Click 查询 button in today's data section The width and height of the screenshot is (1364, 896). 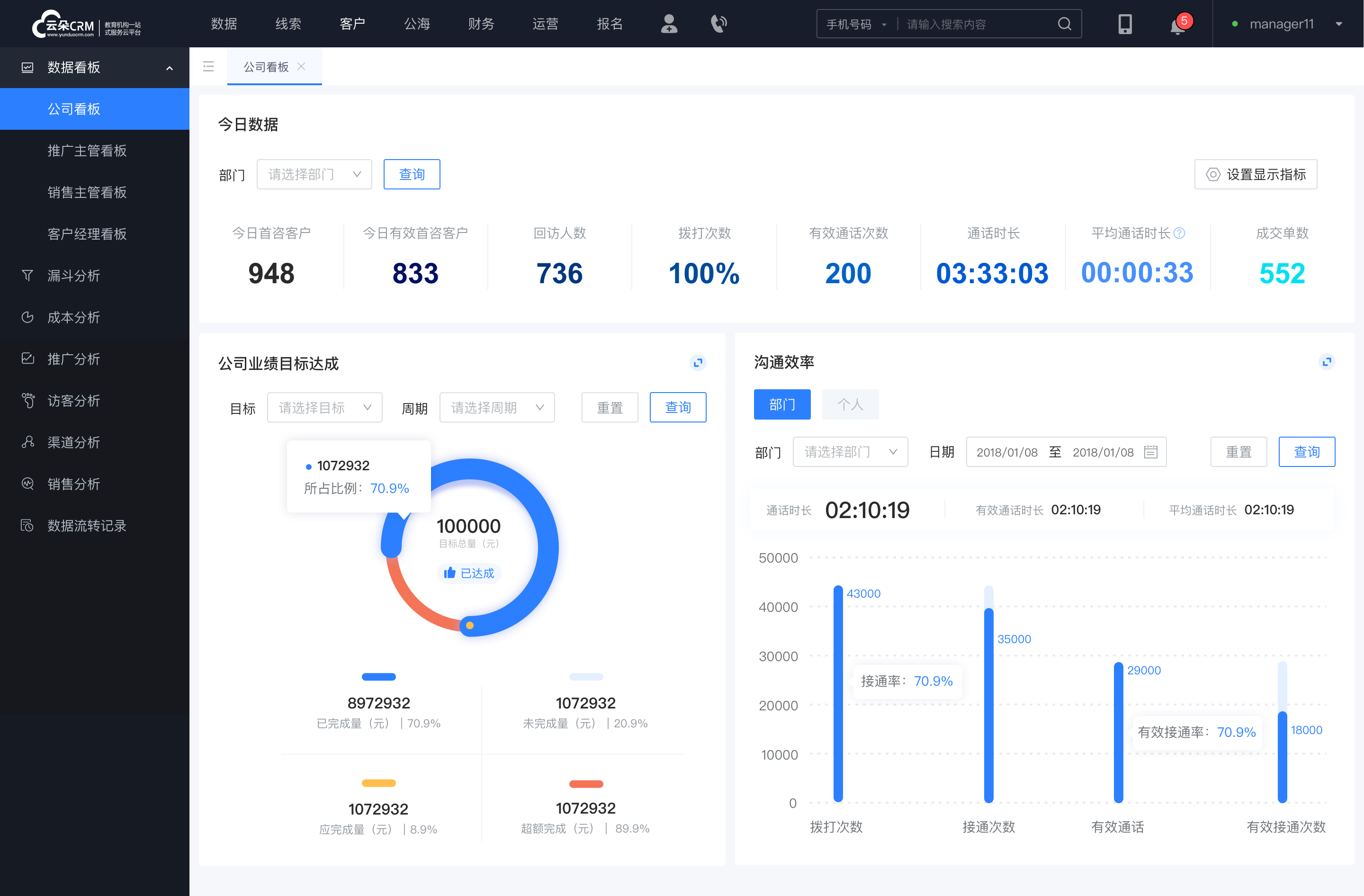tap(411, 173)
